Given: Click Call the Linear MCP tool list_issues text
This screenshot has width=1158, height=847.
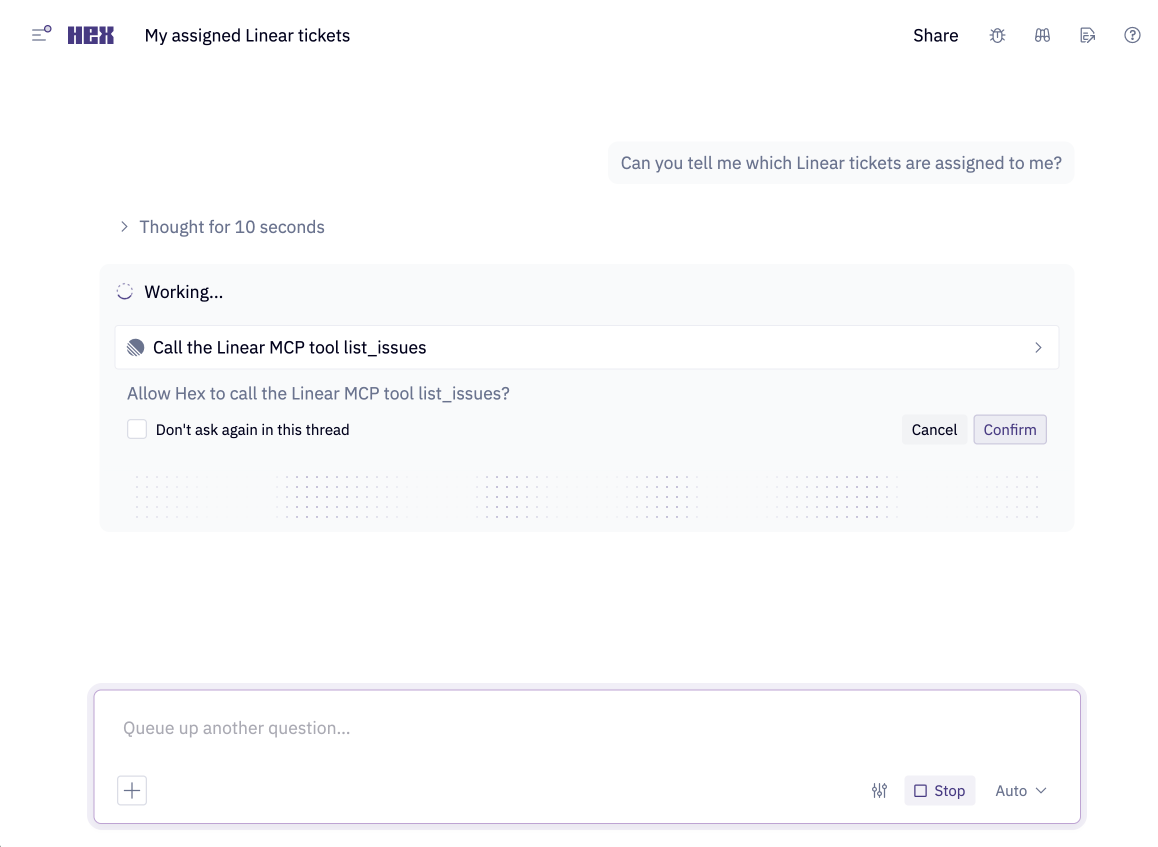Looking at the screenshot, I should pyautogui.click(x=290, y=348).
